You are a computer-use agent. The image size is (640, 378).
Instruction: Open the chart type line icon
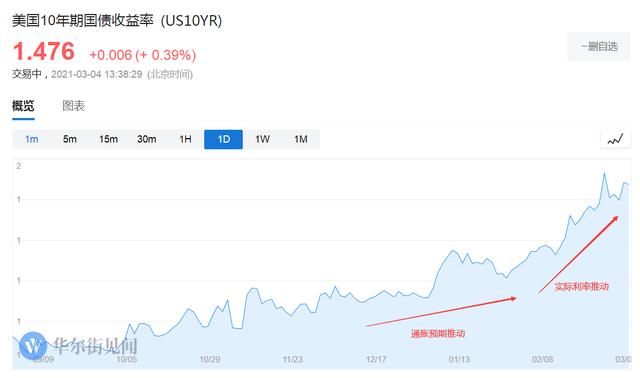coord(616,139)
